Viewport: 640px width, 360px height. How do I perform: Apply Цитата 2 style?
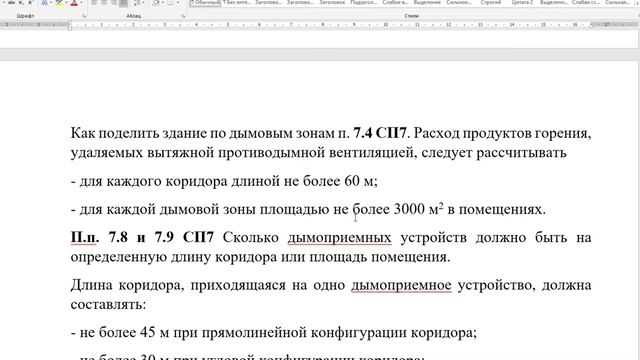tap(522, 2)
